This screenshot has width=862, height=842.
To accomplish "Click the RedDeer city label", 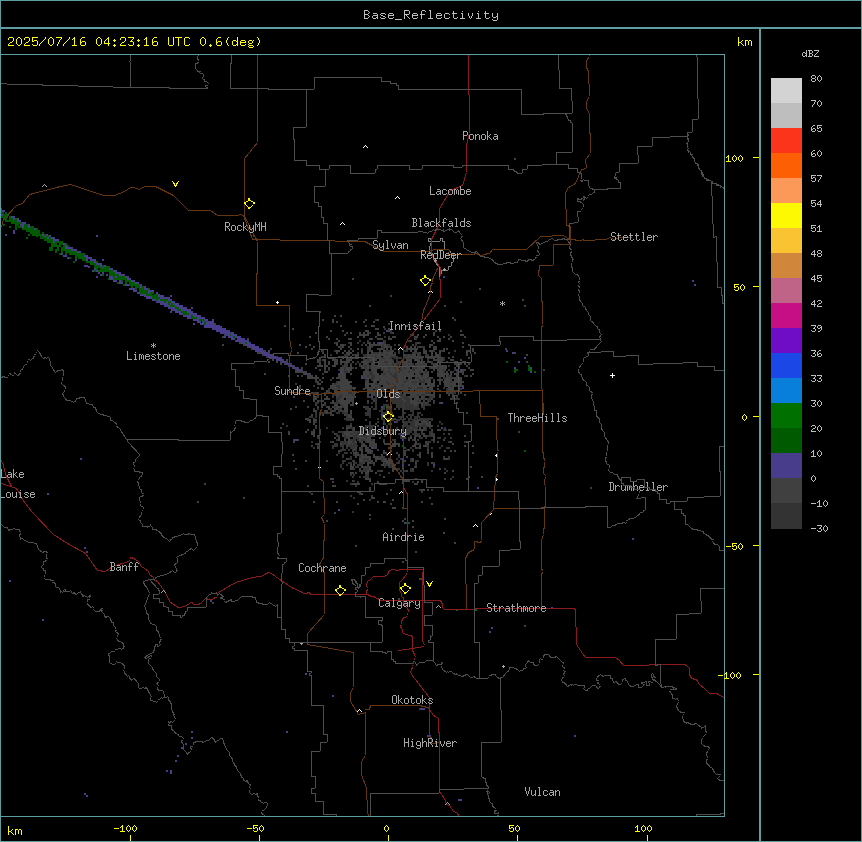I will tap(440, 255).
